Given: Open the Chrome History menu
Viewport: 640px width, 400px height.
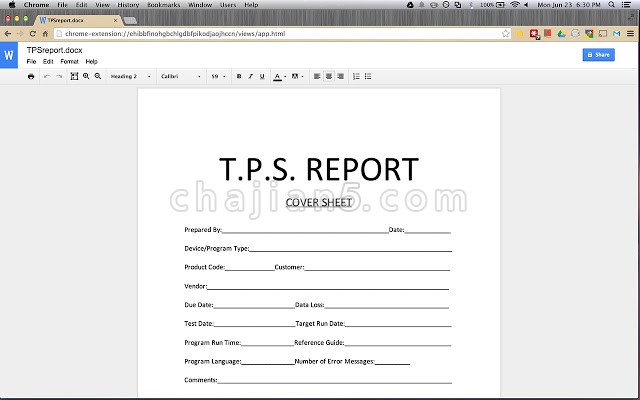Looking at the screenshot, I should (x=128, y=5).
